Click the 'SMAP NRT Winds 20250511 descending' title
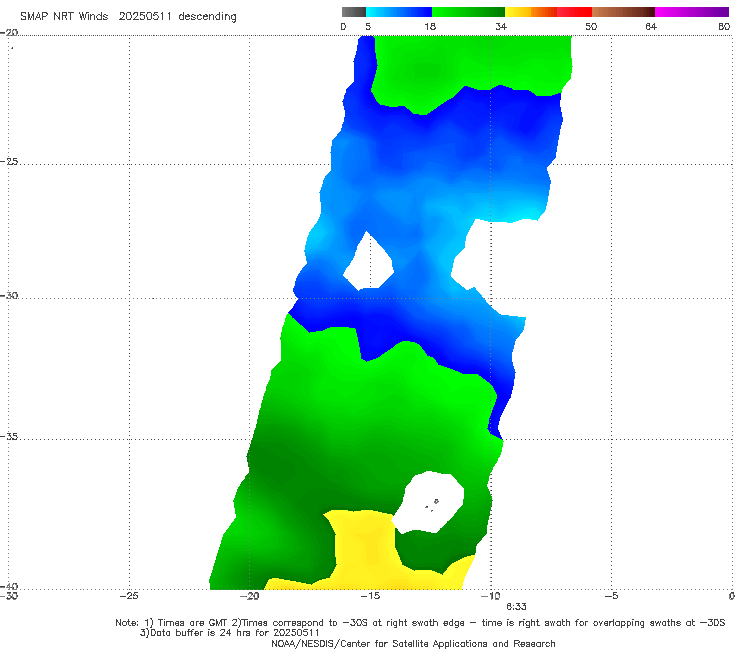This screenshot has width=740, height=650. coord(128,17)
